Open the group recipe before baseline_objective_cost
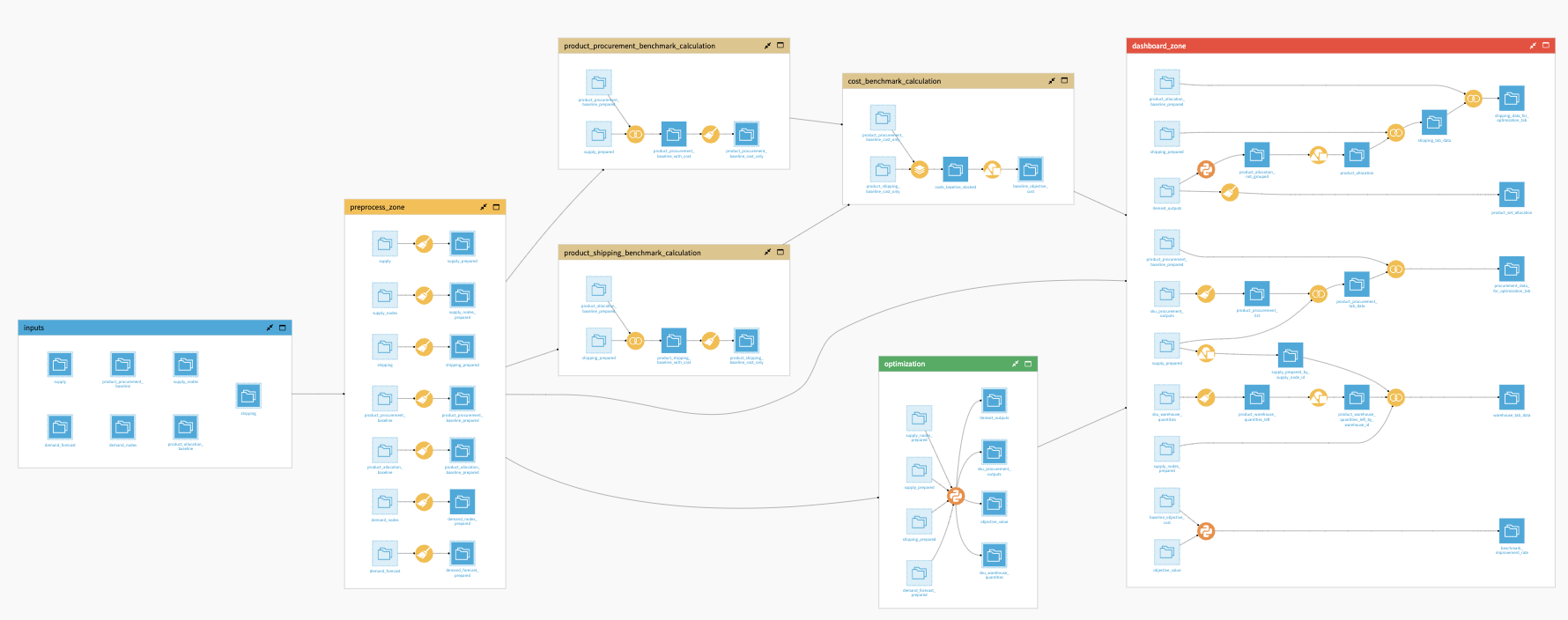Screen dimensions: 1568x620 (x=992, y=169)
